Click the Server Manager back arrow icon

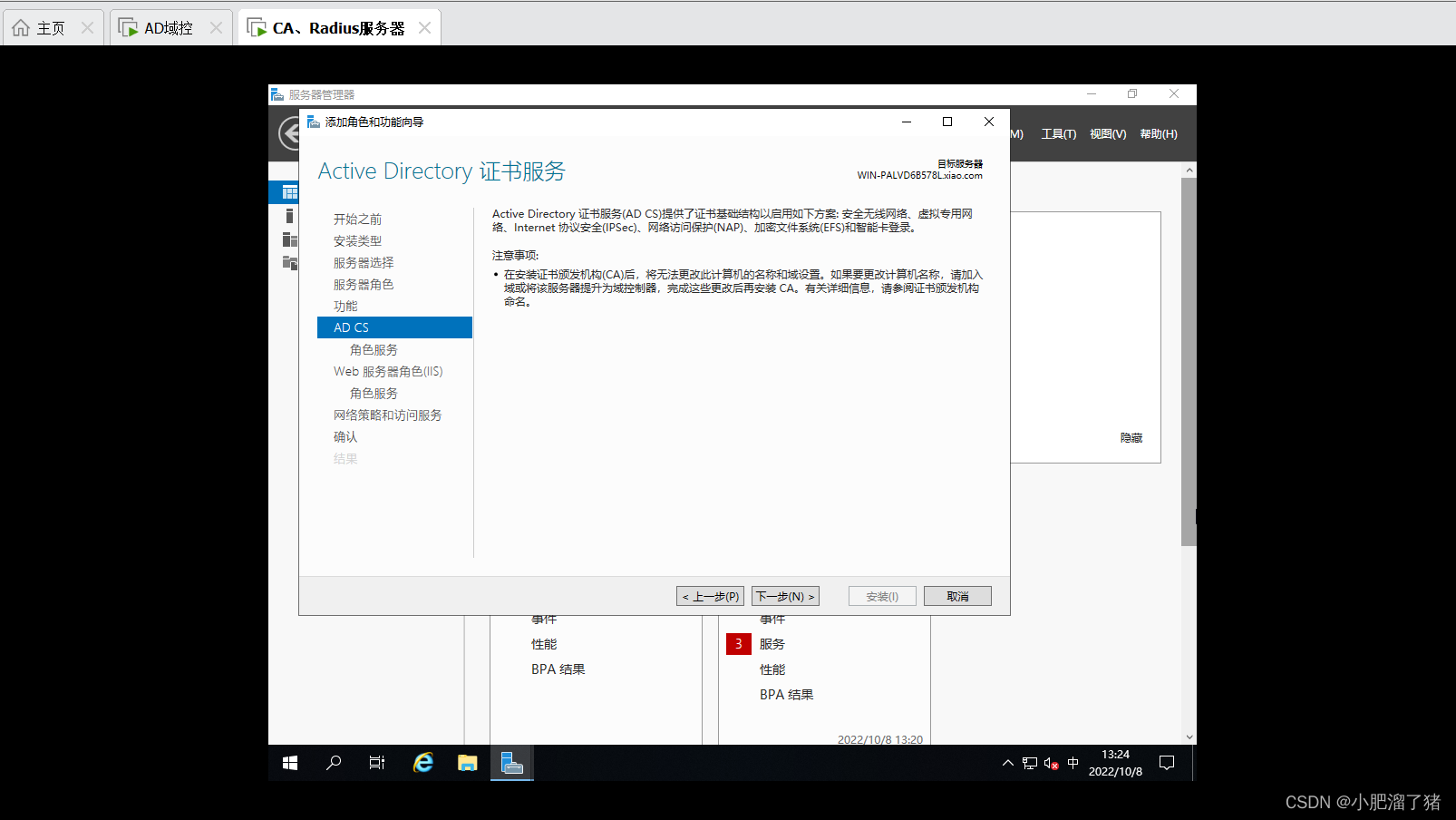[x=288, y=134]
